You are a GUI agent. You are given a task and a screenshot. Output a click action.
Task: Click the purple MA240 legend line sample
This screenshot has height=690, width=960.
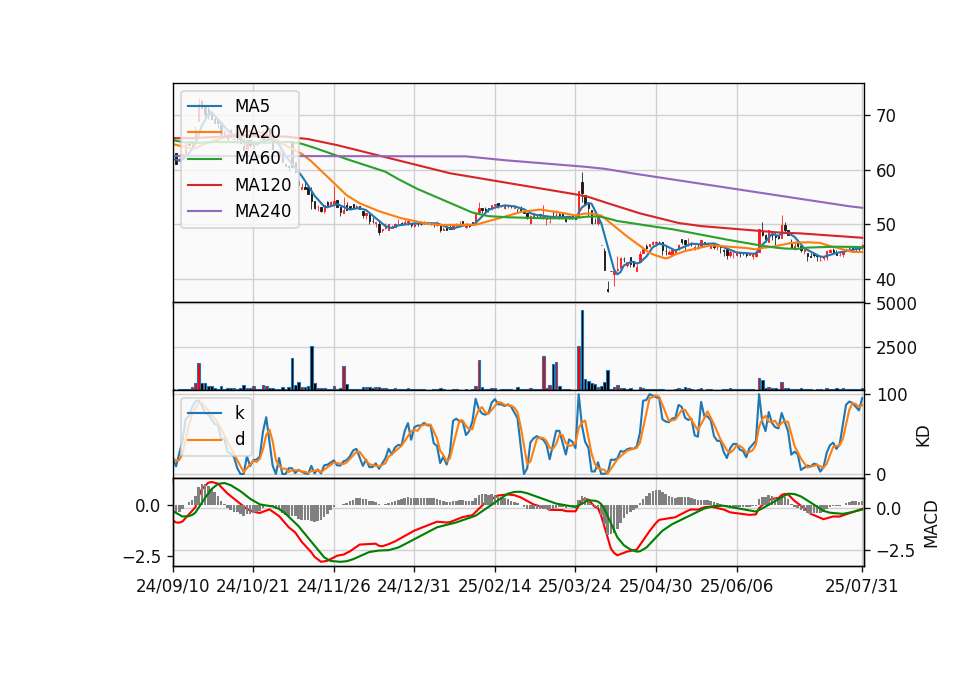pos(204,211)
